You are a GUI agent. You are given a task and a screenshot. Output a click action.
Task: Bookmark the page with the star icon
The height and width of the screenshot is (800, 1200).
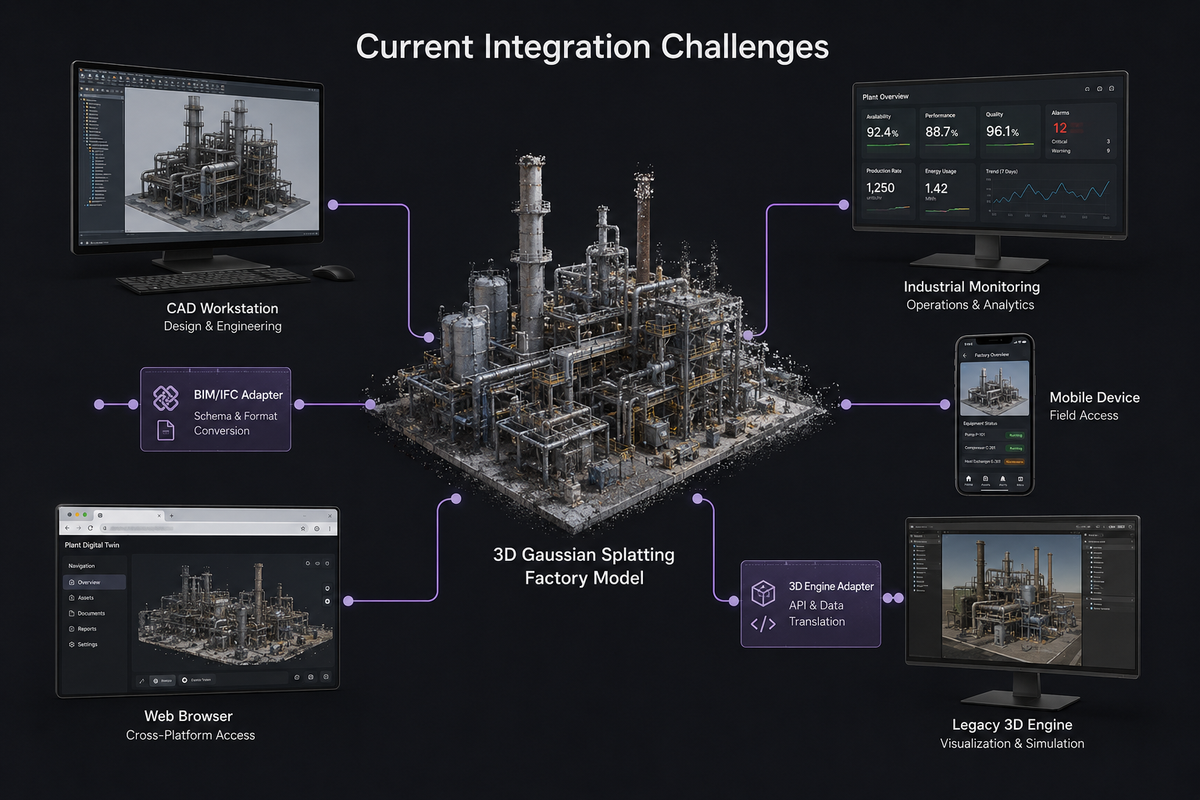pyautogui.click(x=303, y=529)
